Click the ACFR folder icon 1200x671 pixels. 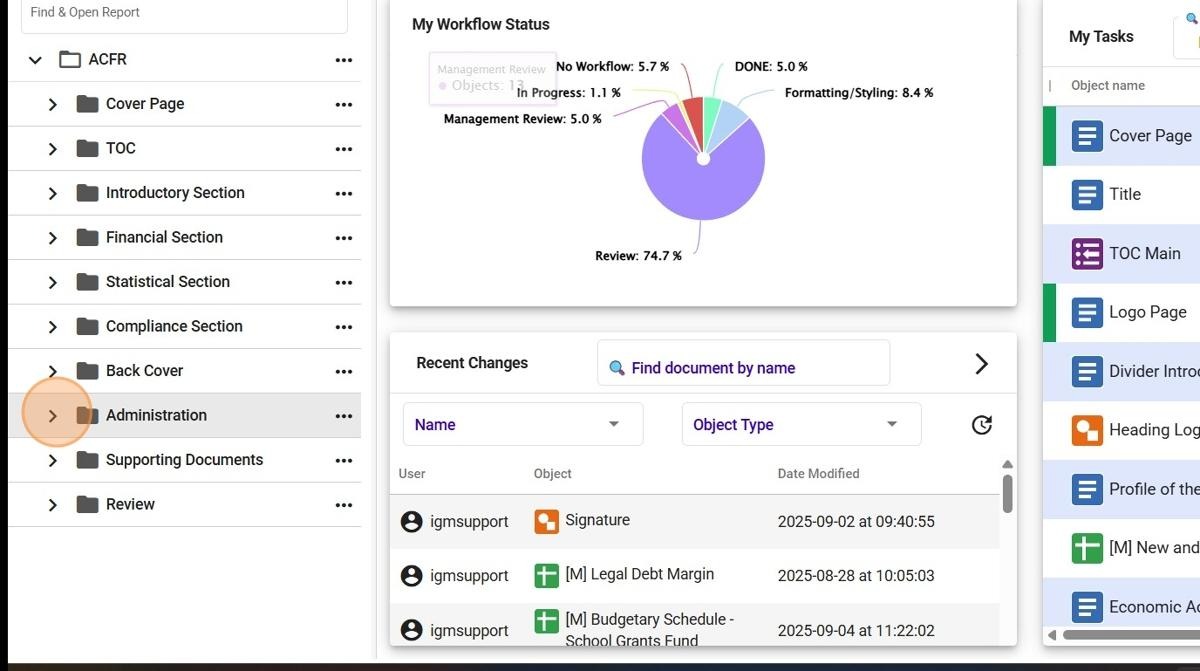click(69, 60)
